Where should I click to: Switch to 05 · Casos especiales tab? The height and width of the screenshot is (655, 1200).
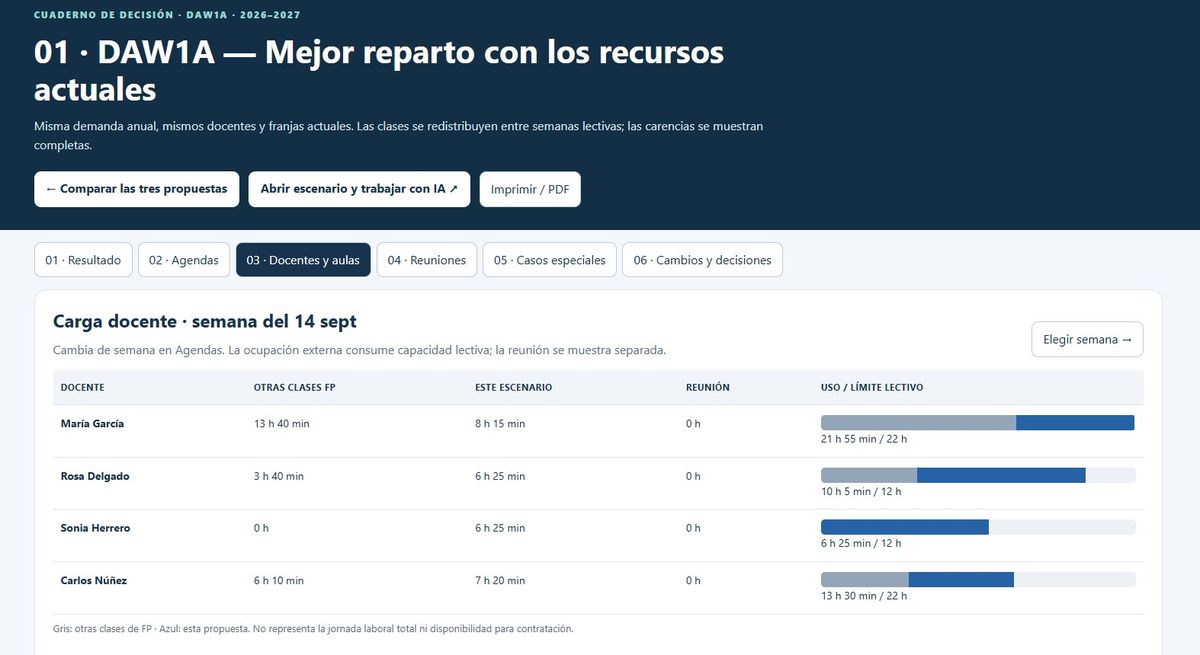(550, 260)
